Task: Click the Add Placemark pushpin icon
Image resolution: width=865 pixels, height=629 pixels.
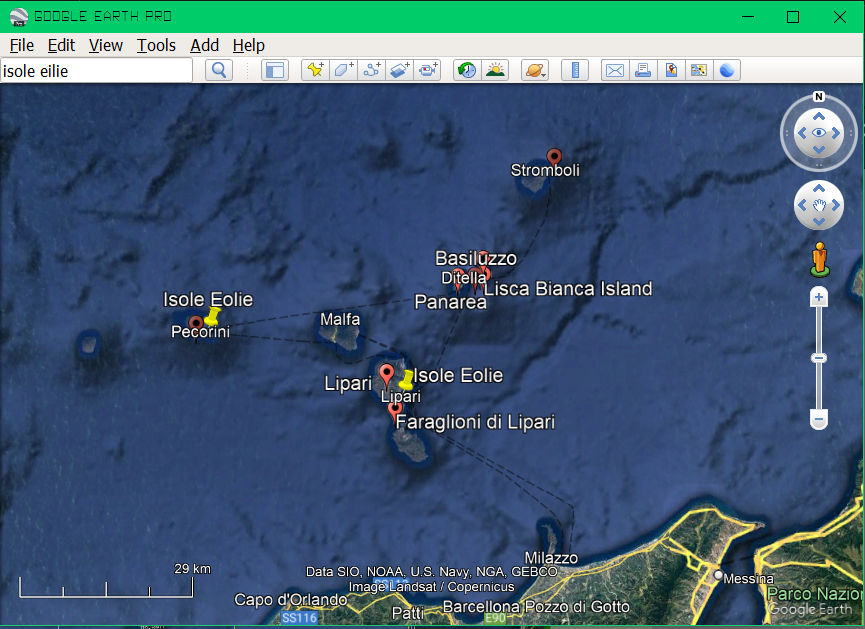Action: [316, 70]
